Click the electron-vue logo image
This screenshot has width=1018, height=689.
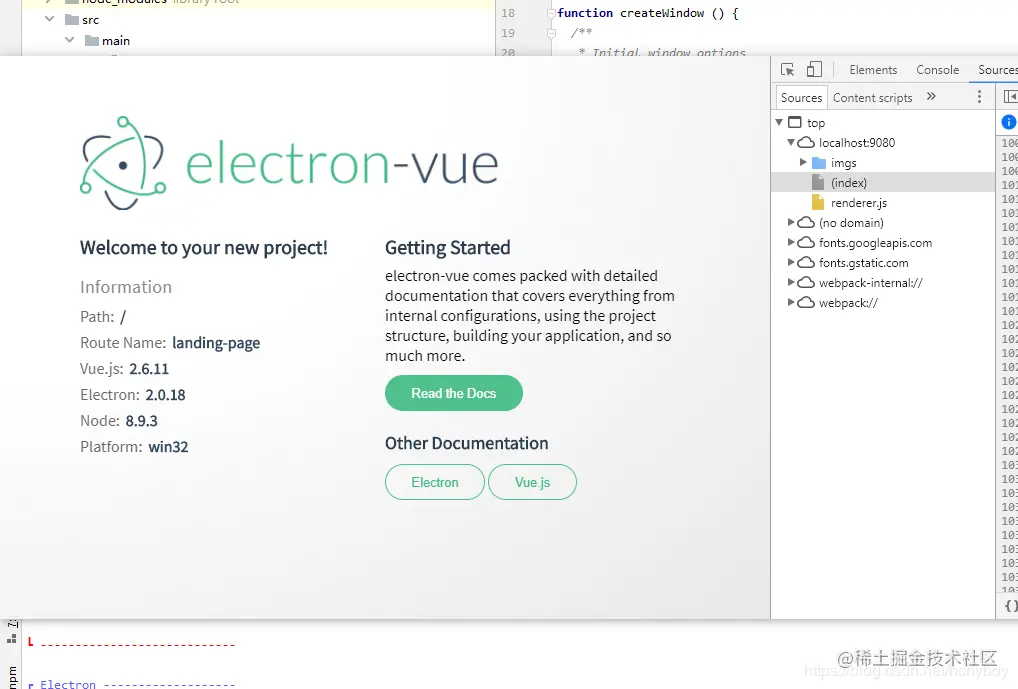click(289, 163)
